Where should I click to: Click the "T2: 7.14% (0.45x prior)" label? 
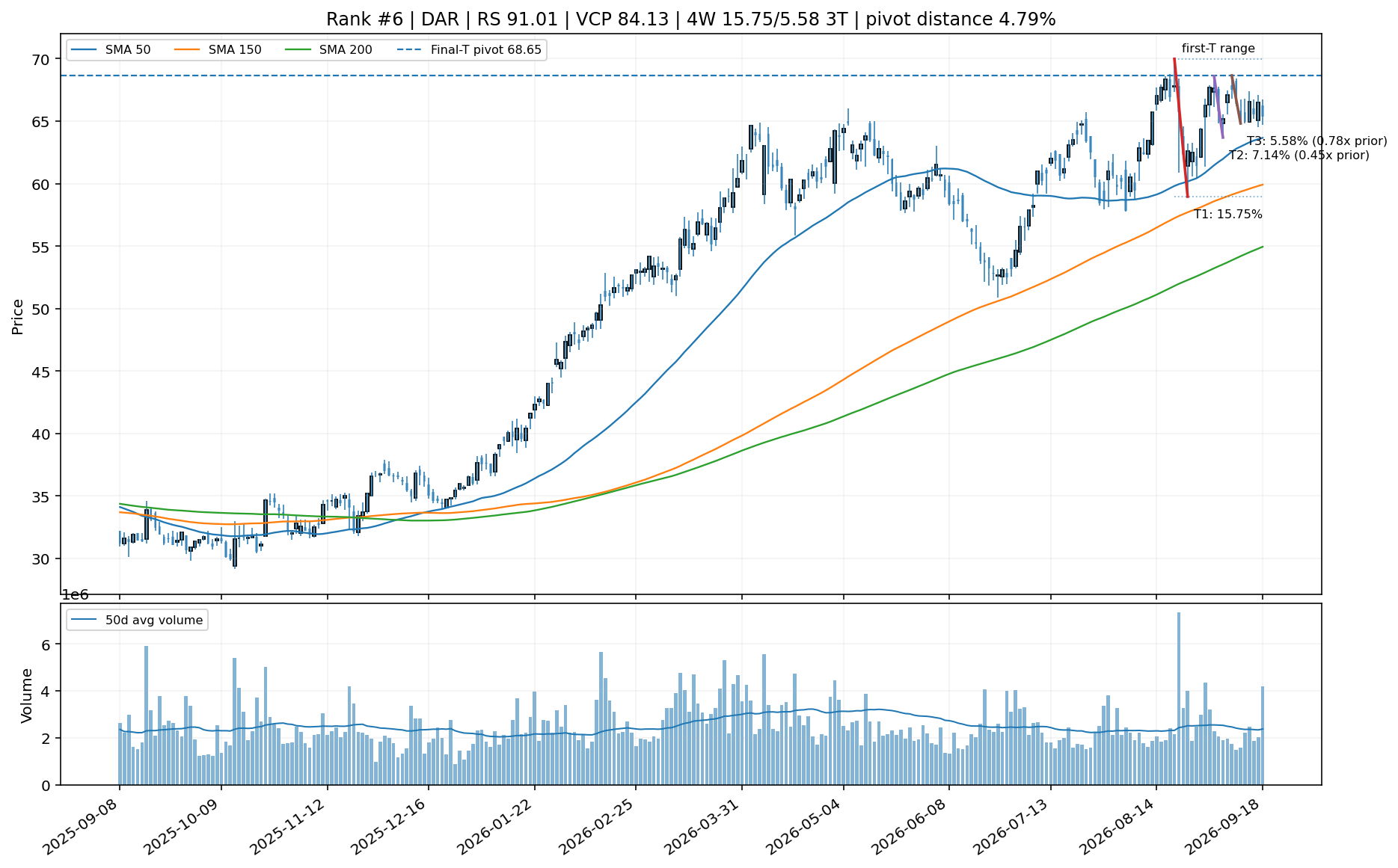click(1299, 155)
